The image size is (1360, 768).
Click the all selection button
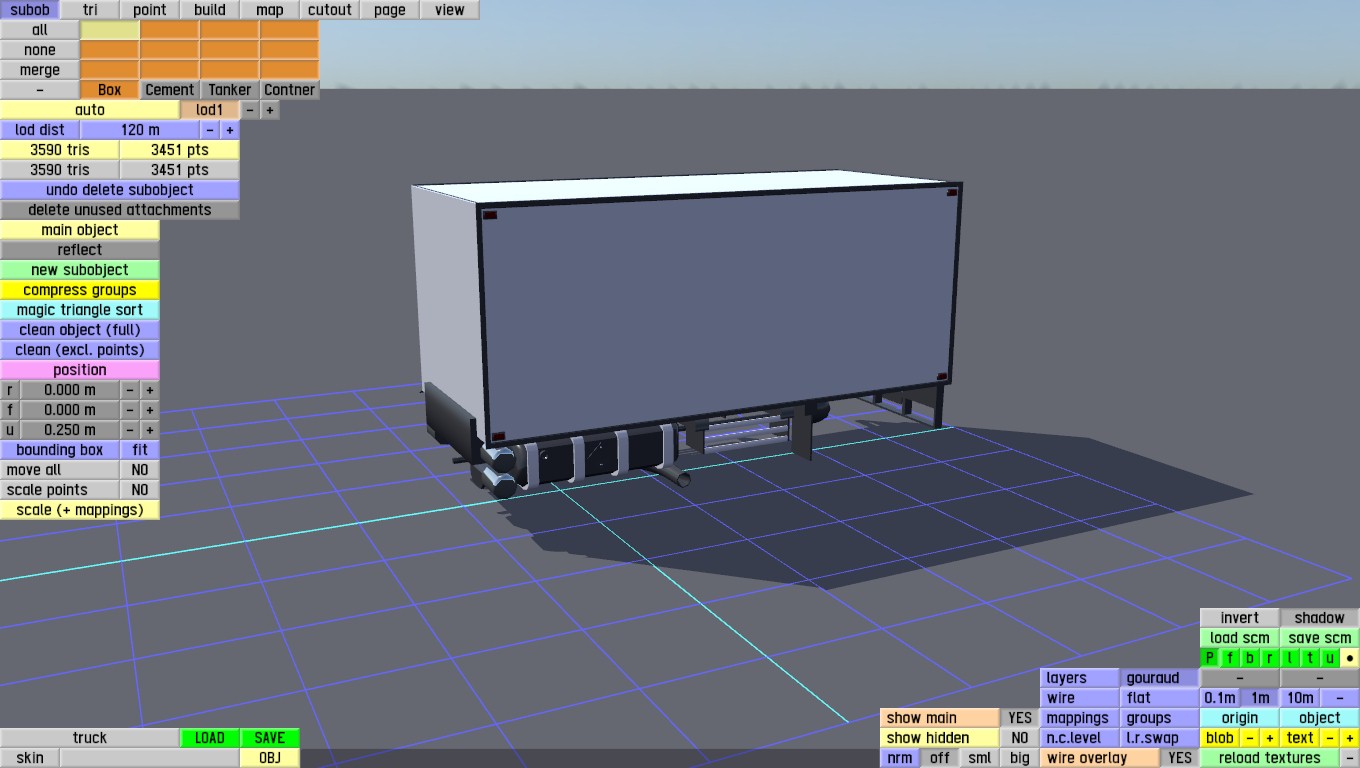tap(40, 30)
